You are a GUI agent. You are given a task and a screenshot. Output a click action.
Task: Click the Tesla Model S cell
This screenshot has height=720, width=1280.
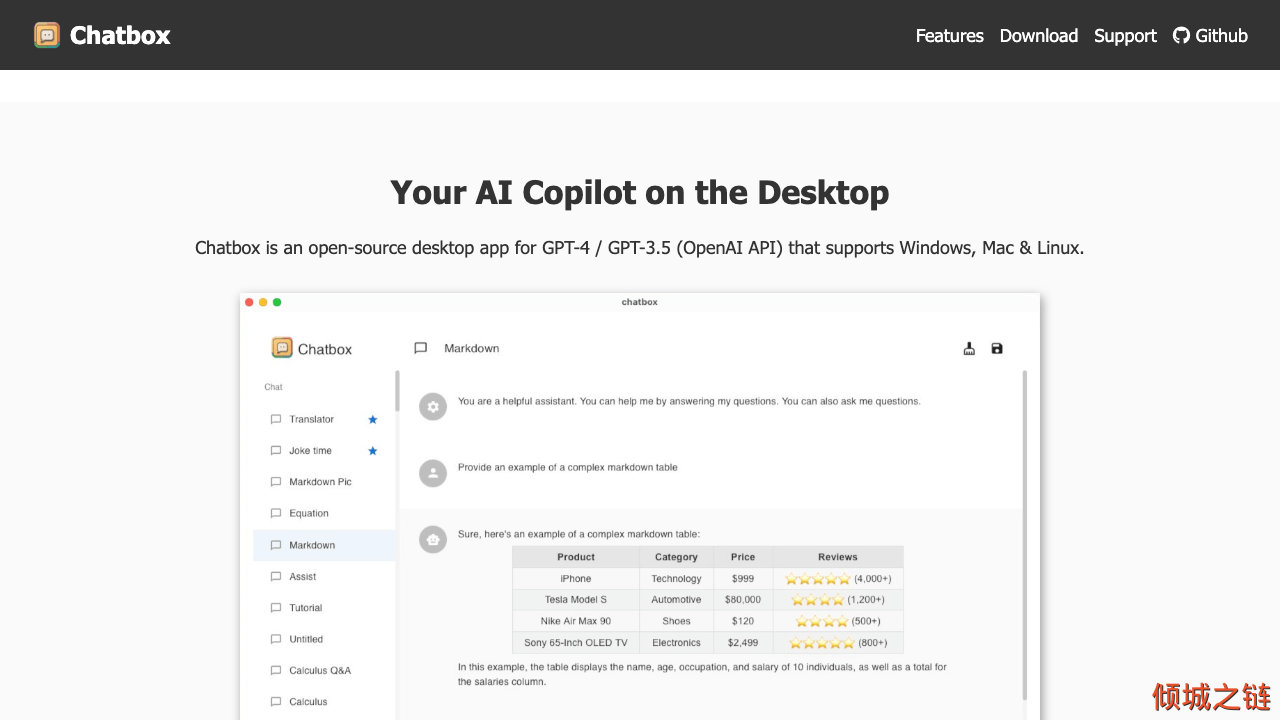576,600
